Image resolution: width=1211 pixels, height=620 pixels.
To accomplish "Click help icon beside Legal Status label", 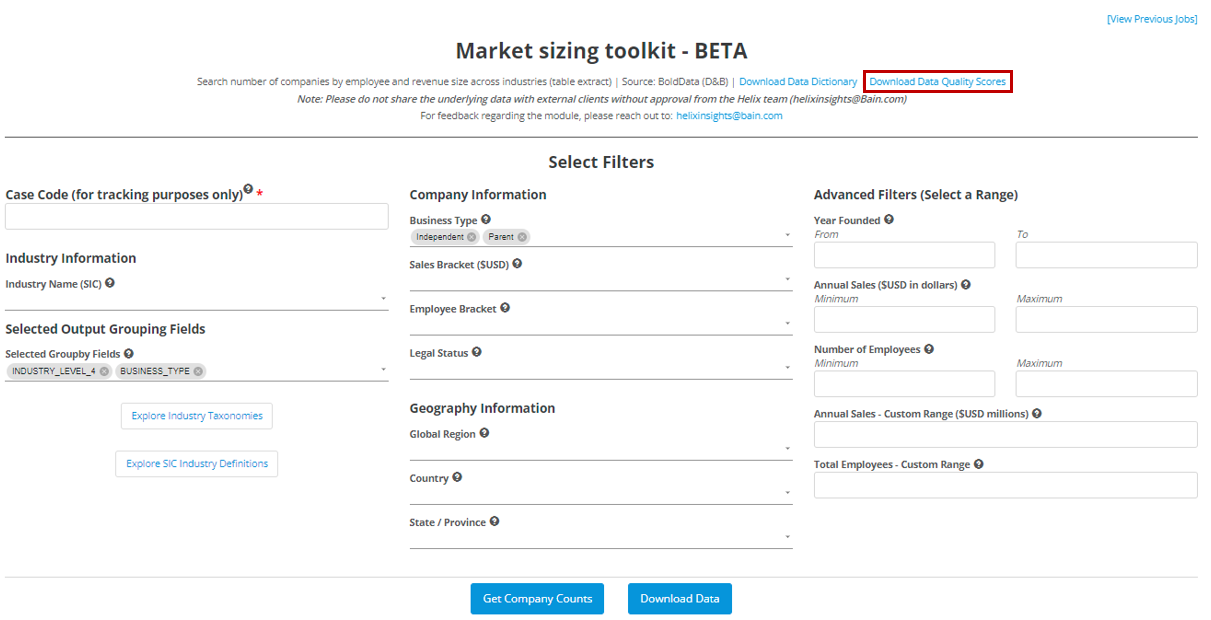I will tap(477, 352).
